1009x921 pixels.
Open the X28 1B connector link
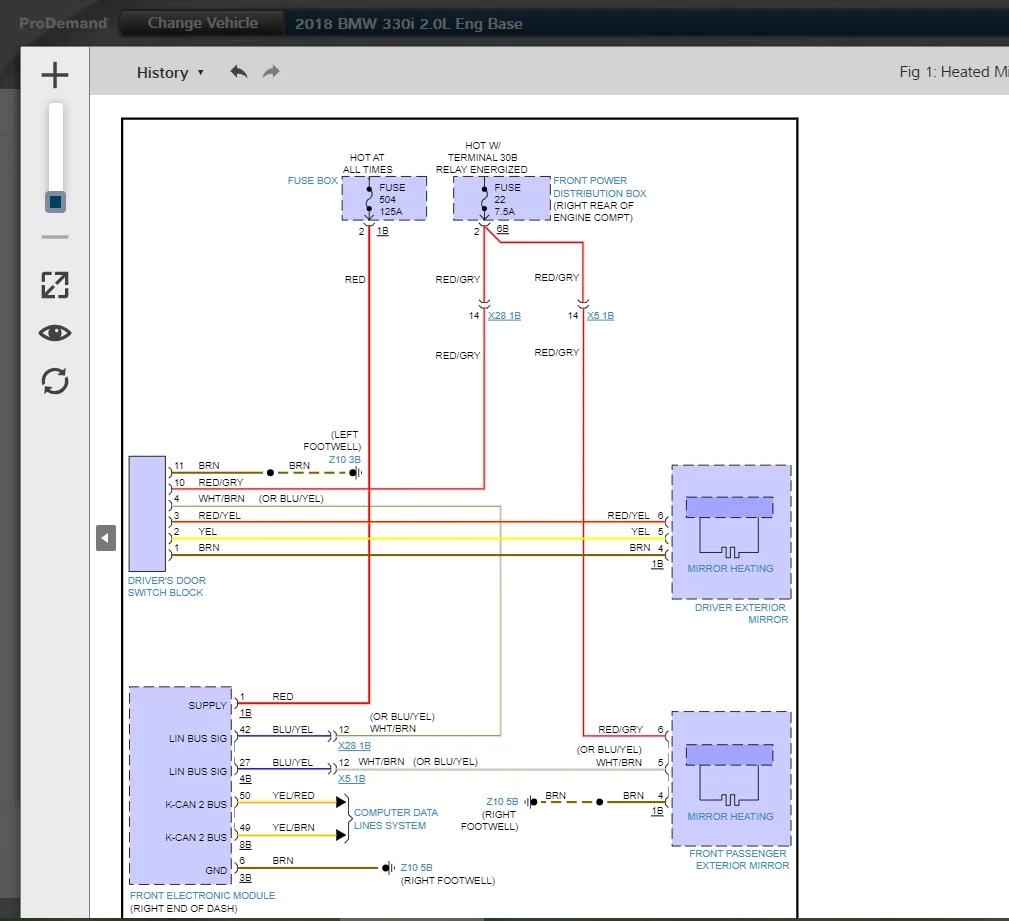503,315
